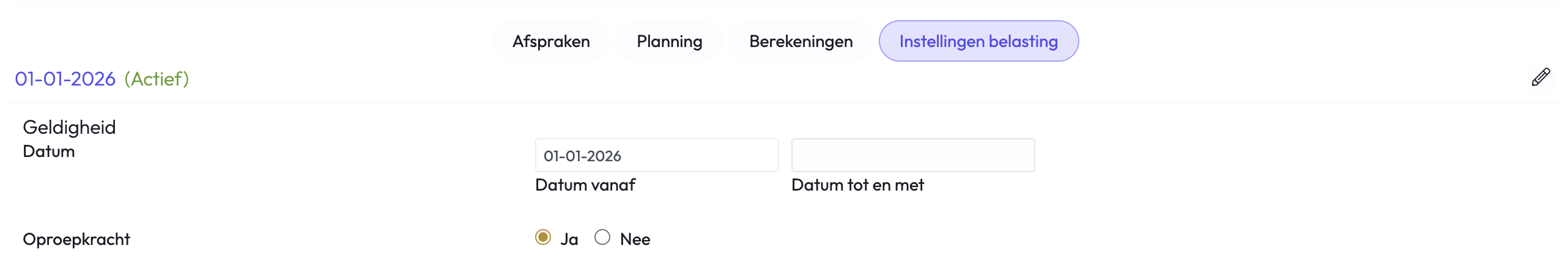Click the 'Ja' label text
Image resolution: width=1568 pixels, height=270 pixels.
coord(569,239)
